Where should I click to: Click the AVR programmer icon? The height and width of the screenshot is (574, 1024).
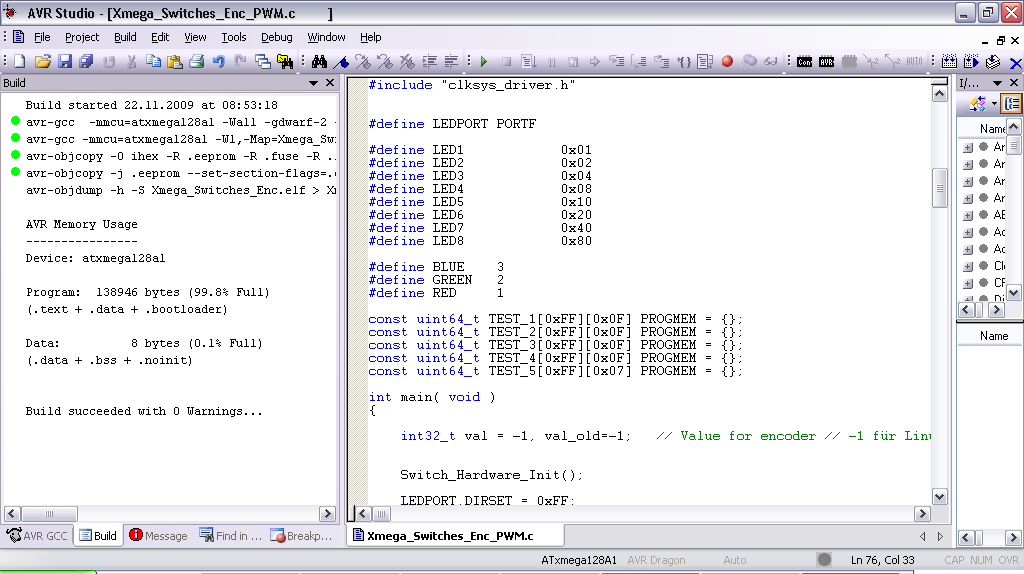tap(827, 61)
